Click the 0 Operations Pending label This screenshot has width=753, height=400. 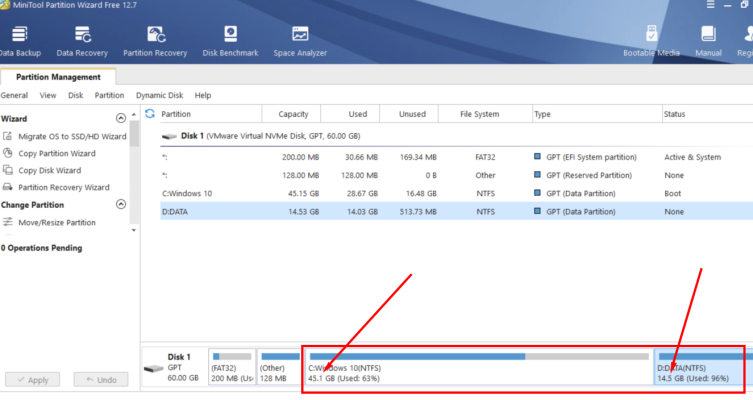coord(41,248)
